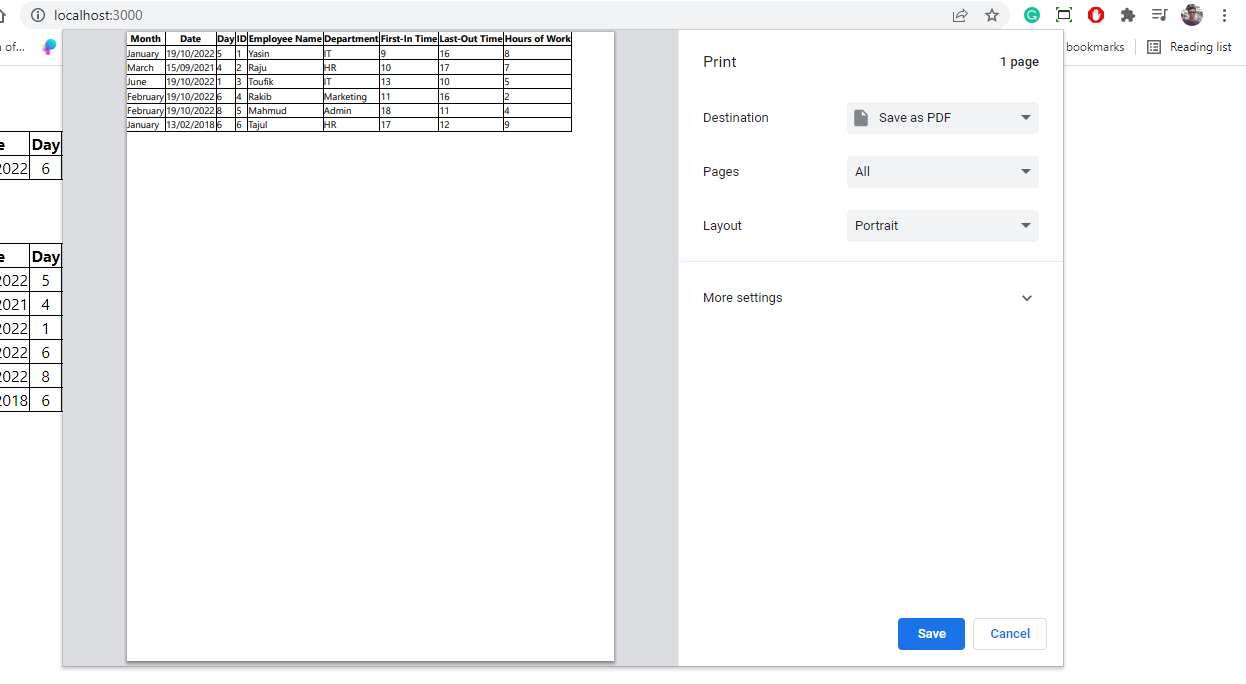Open the music queue extension icon
The height and width of the screenshot is (684, 1246).
tap(1158, 15)
